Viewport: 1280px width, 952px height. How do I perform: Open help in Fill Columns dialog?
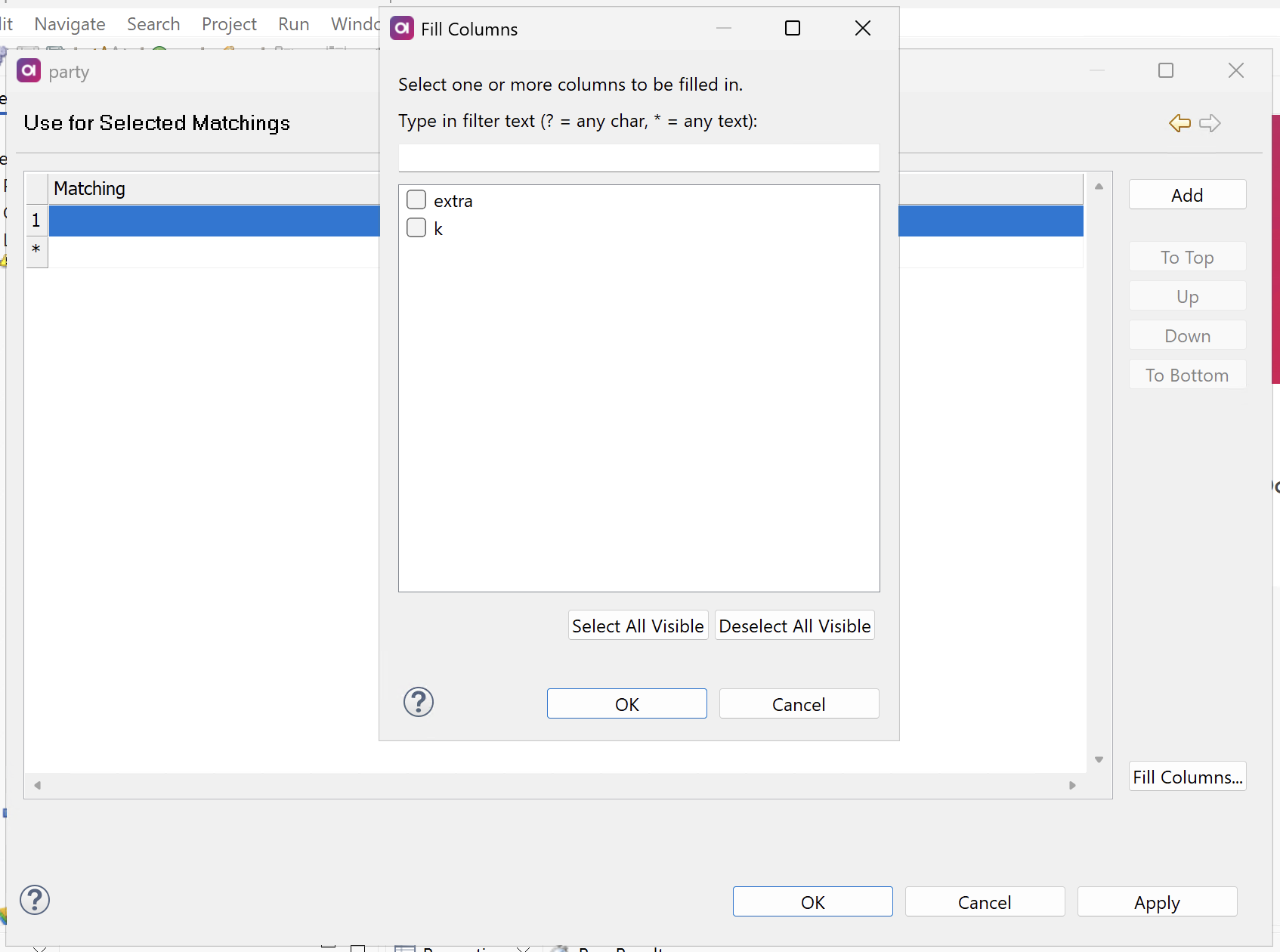click(x=418, y=703)
